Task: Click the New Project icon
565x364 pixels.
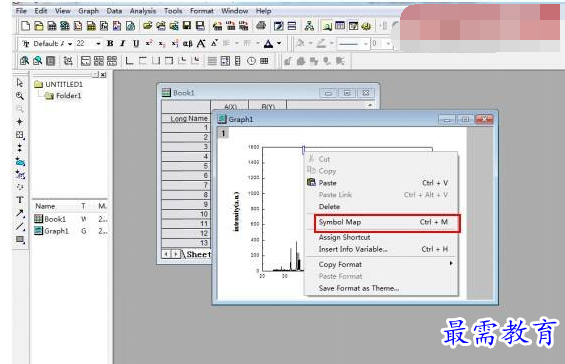Action: pos(25,26)
